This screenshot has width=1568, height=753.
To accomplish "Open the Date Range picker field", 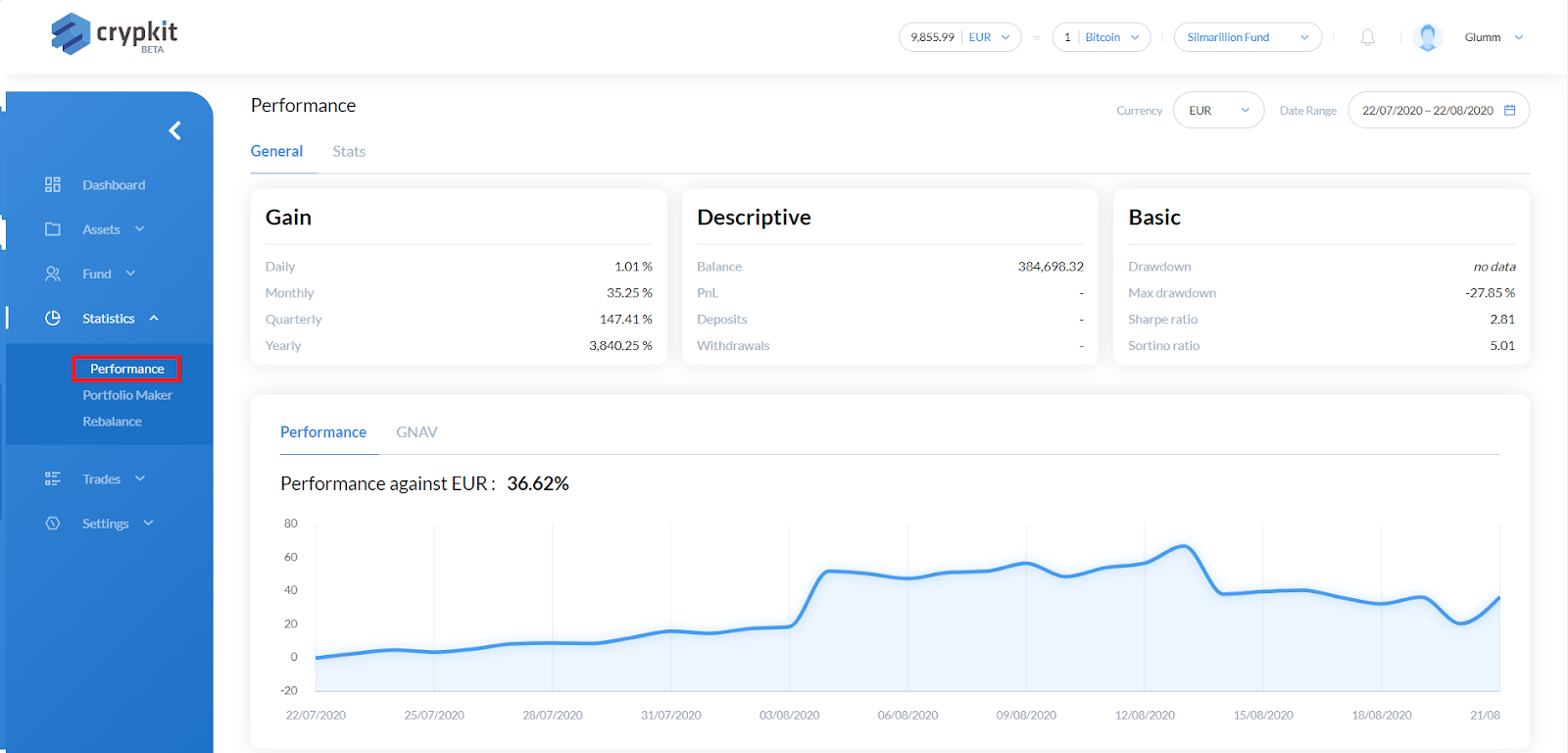I will coord(1439,110).
